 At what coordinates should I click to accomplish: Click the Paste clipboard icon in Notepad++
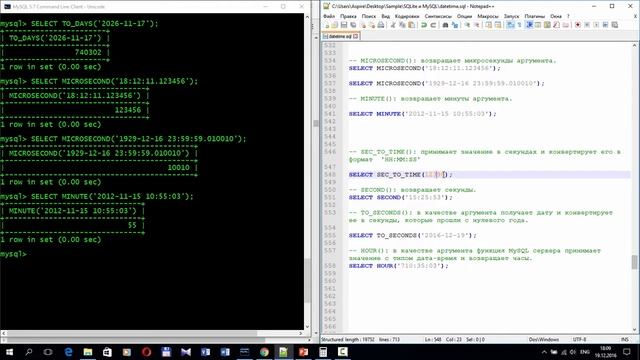[x=412, y=25]
